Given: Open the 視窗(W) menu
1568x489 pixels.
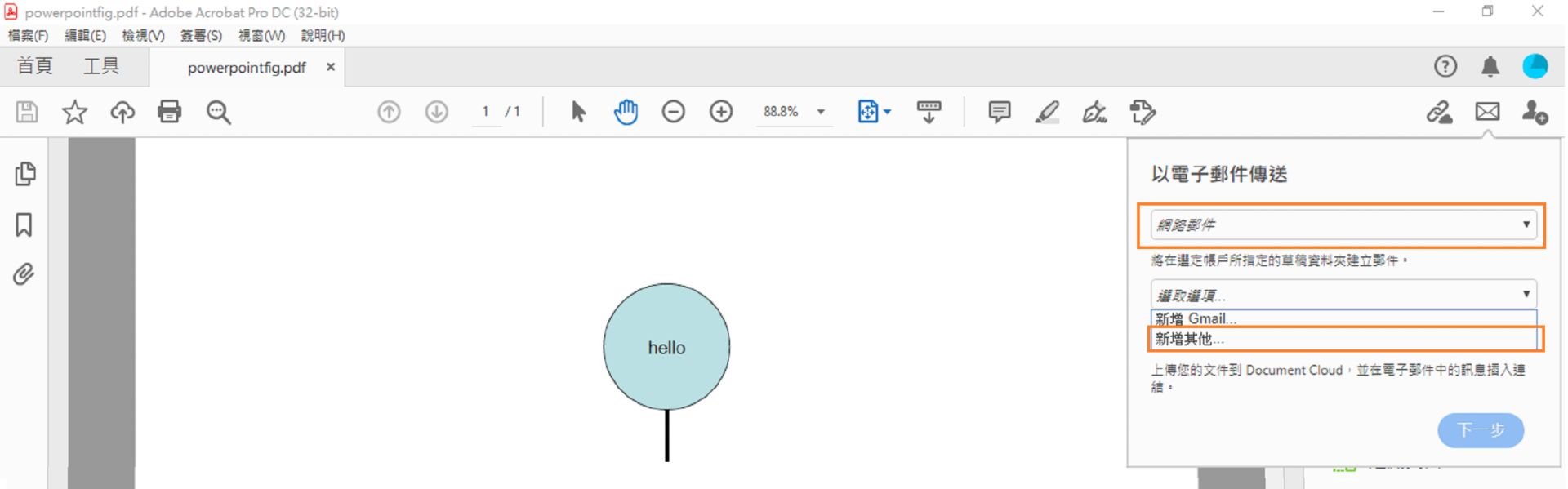Looking at the screenshot, I should 262,36.
